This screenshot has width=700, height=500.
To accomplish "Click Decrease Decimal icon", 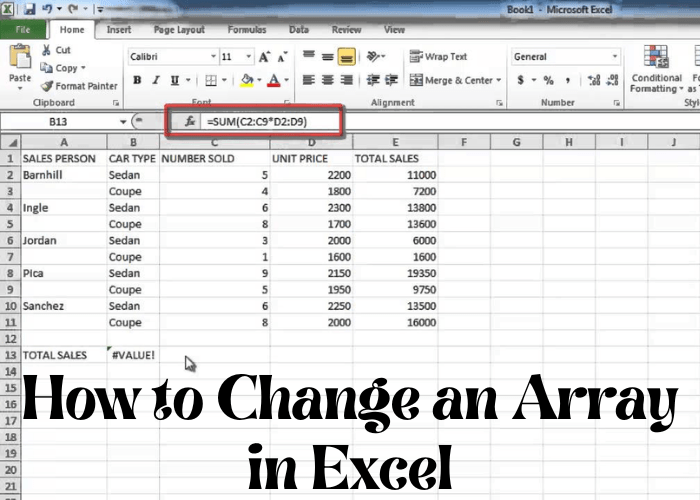I will point(613,80).
